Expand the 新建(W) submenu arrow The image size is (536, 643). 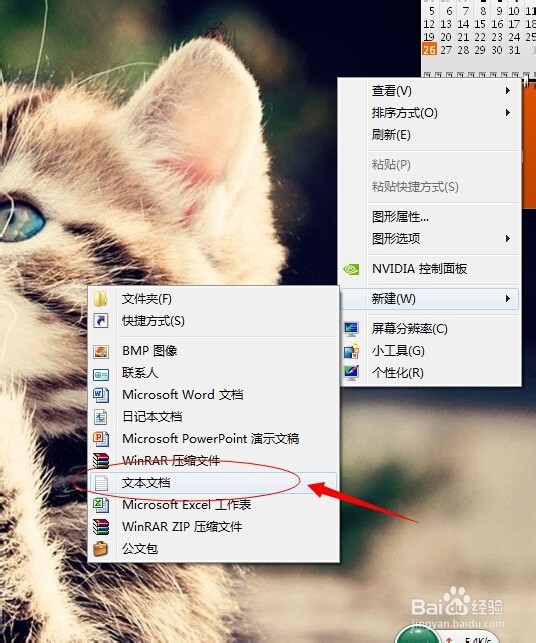coord(508,299)
